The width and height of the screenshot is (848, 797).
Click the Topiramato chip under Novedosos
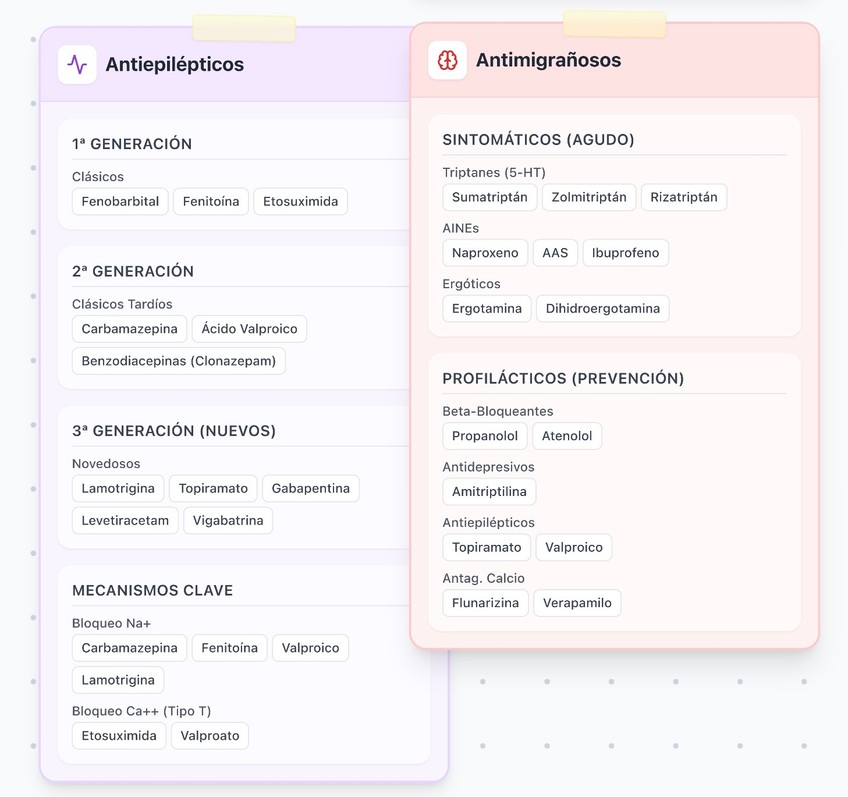point(213,488)
